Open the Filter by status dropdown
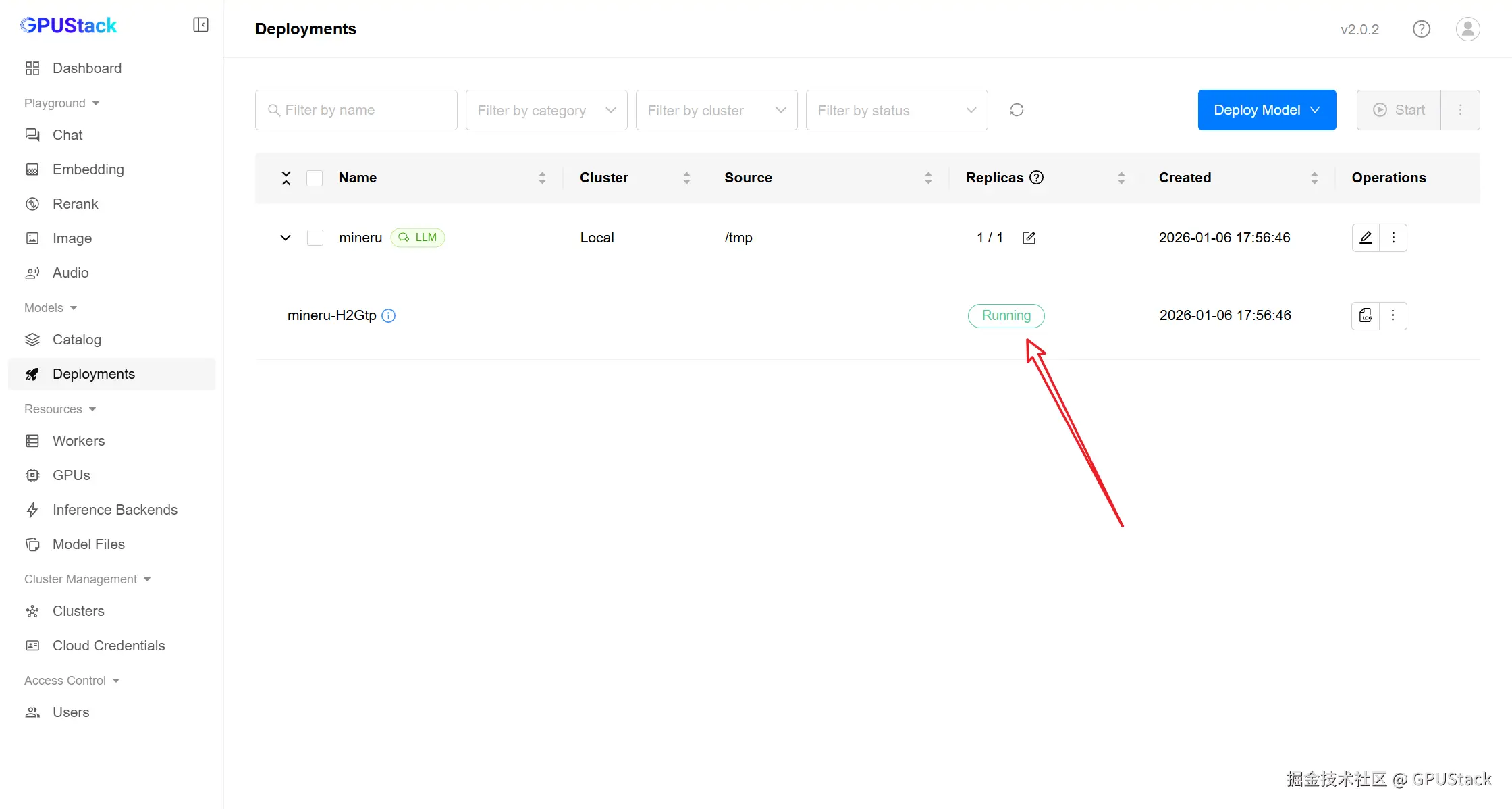 (x=896, y=110)
